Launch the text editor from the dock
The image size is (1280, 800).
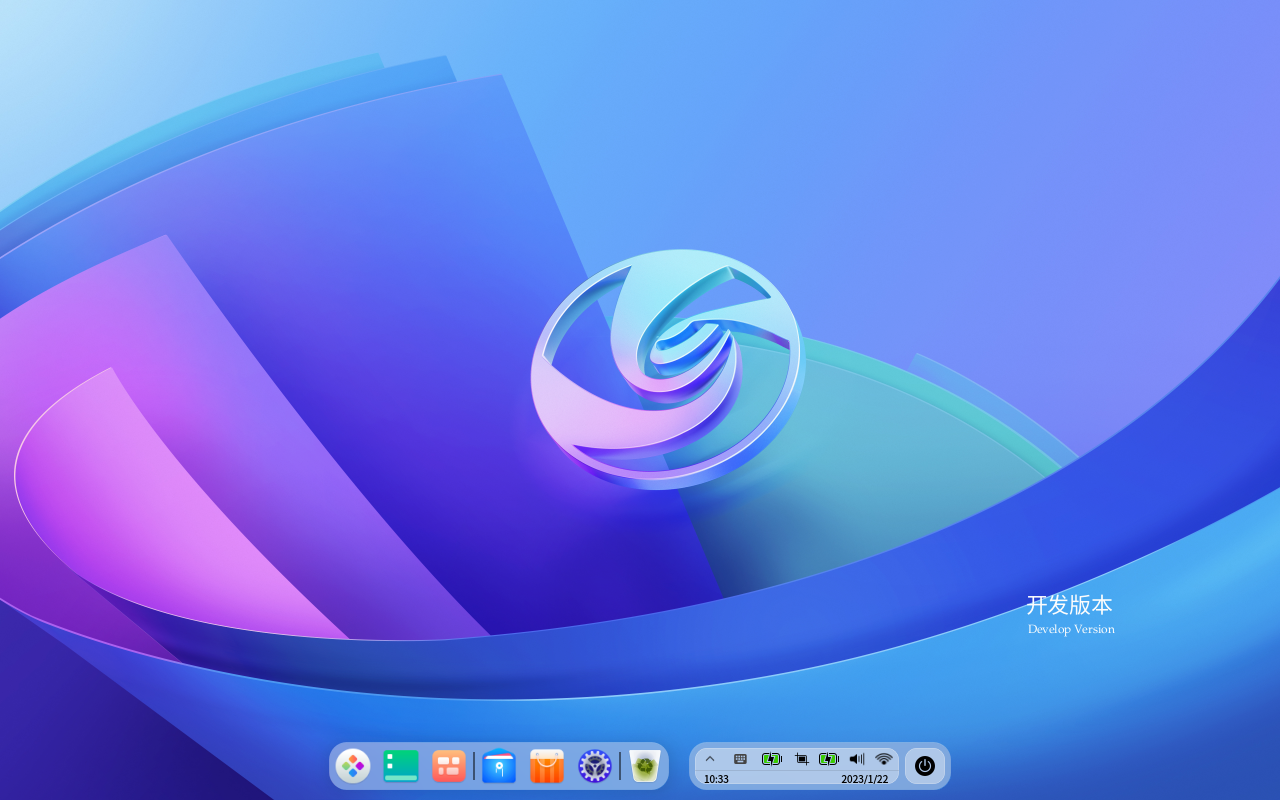pyautogui.click(x=401, y=765)
